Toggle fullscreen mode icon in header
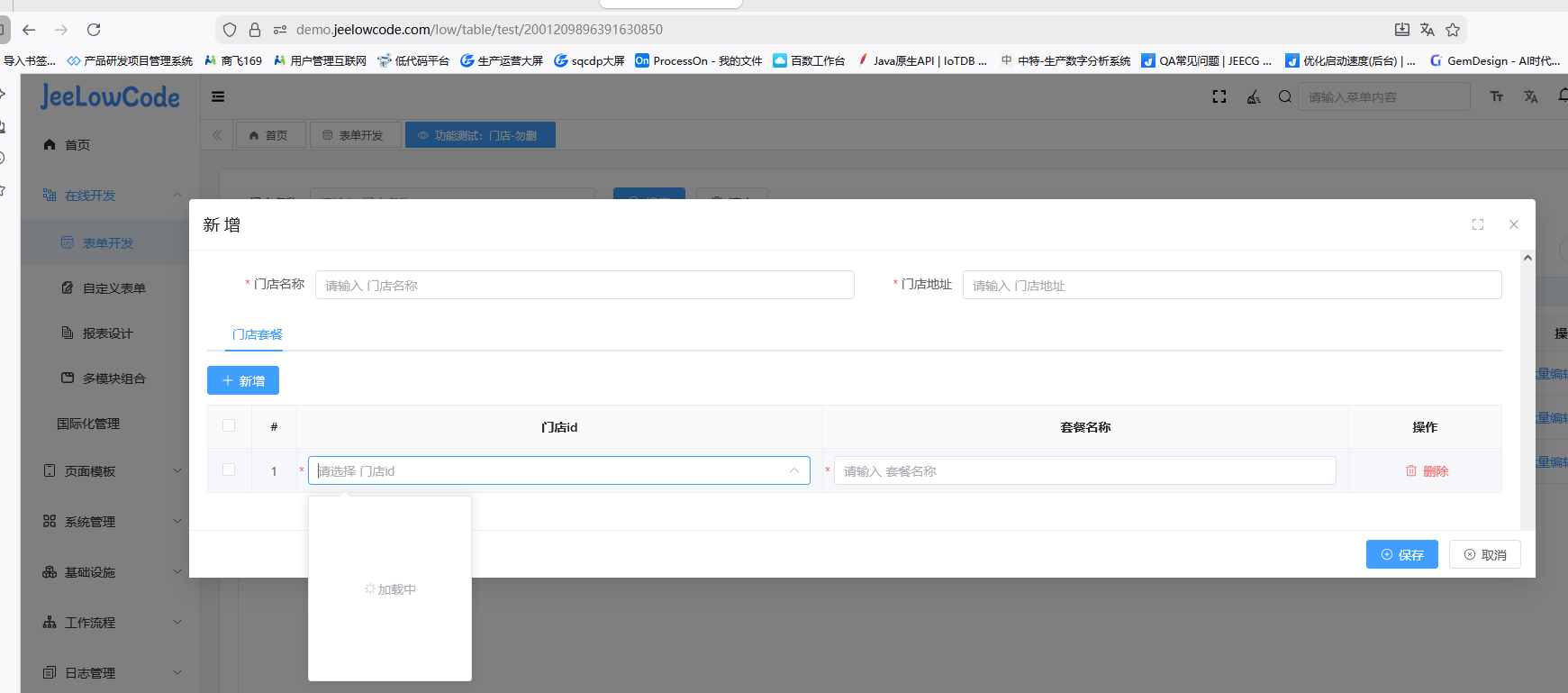The width and height of the screenshot is (1568, 693). click(1219, 96)
